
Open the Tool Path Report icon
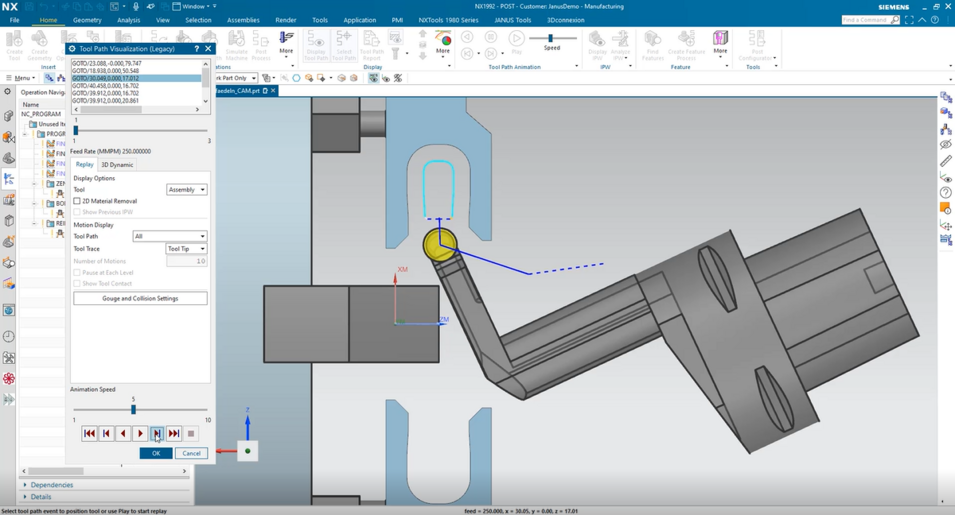click(x=372, y=45)
